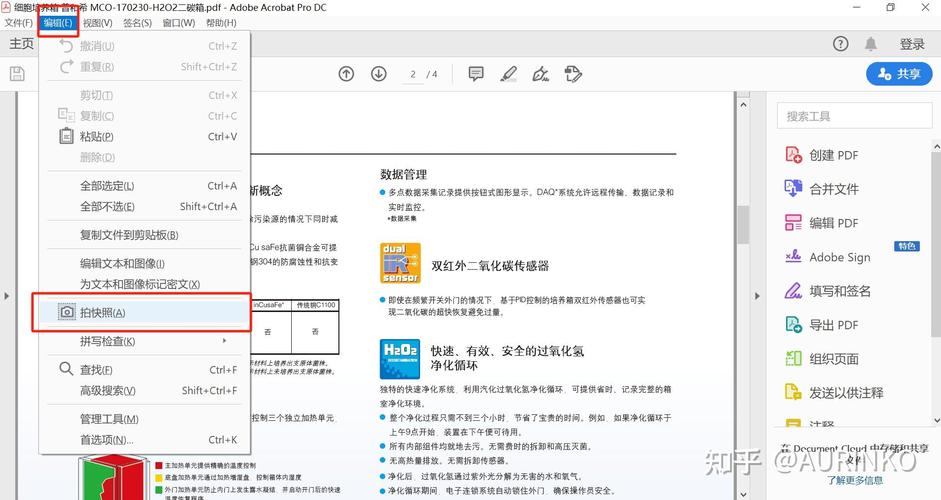
Task: Click the 共享 share button
Action: (x=899, y=74)
